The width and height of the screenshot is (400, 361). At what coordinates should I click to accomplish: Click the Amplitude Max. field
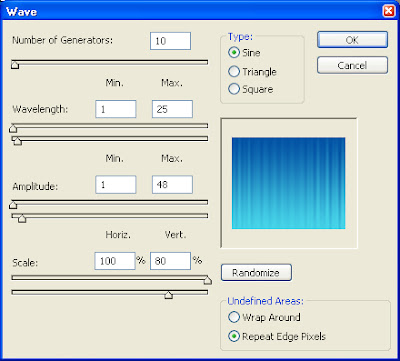point(172,184)
